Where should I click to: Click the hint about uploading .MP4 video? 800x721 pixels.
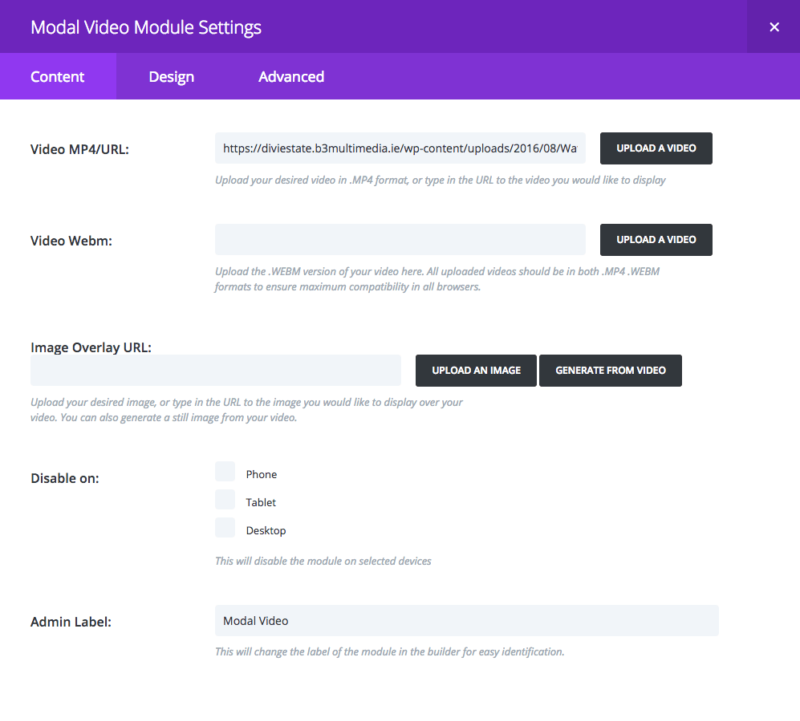point(440,180)
